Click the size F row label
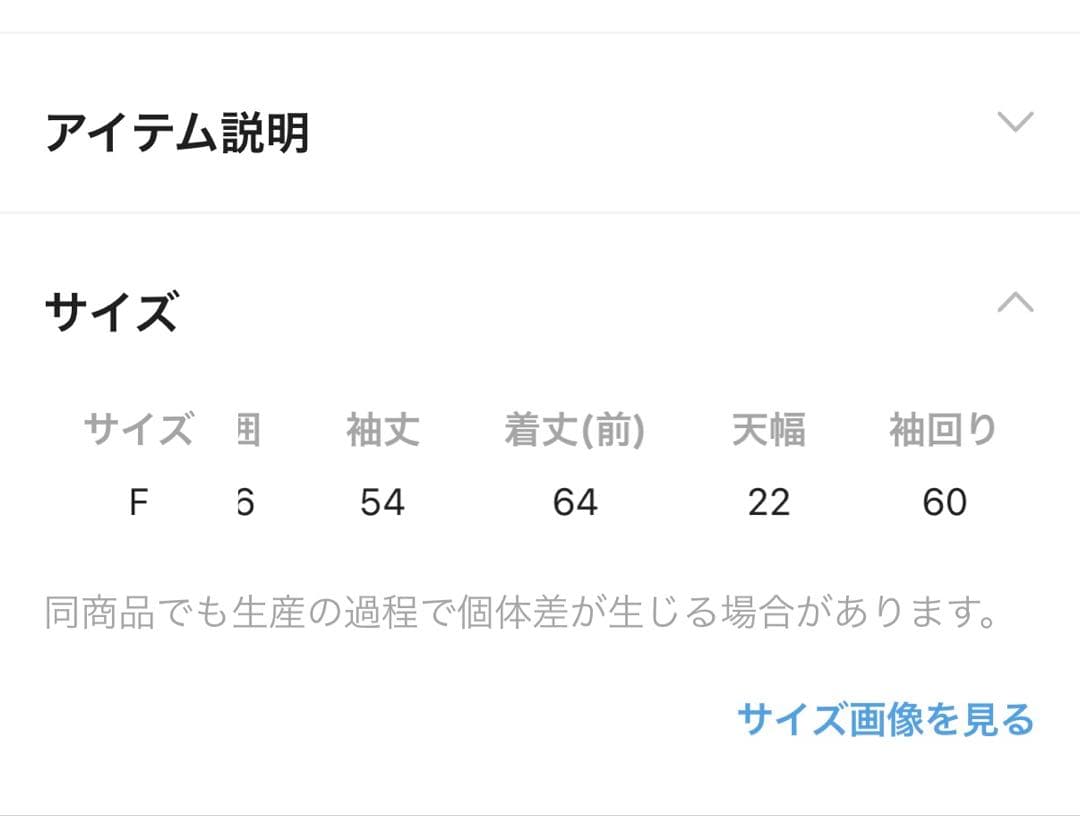Image resolution: width=1080 pixels, height=816 pixels. pyautogui.click(x=138, y=502)
